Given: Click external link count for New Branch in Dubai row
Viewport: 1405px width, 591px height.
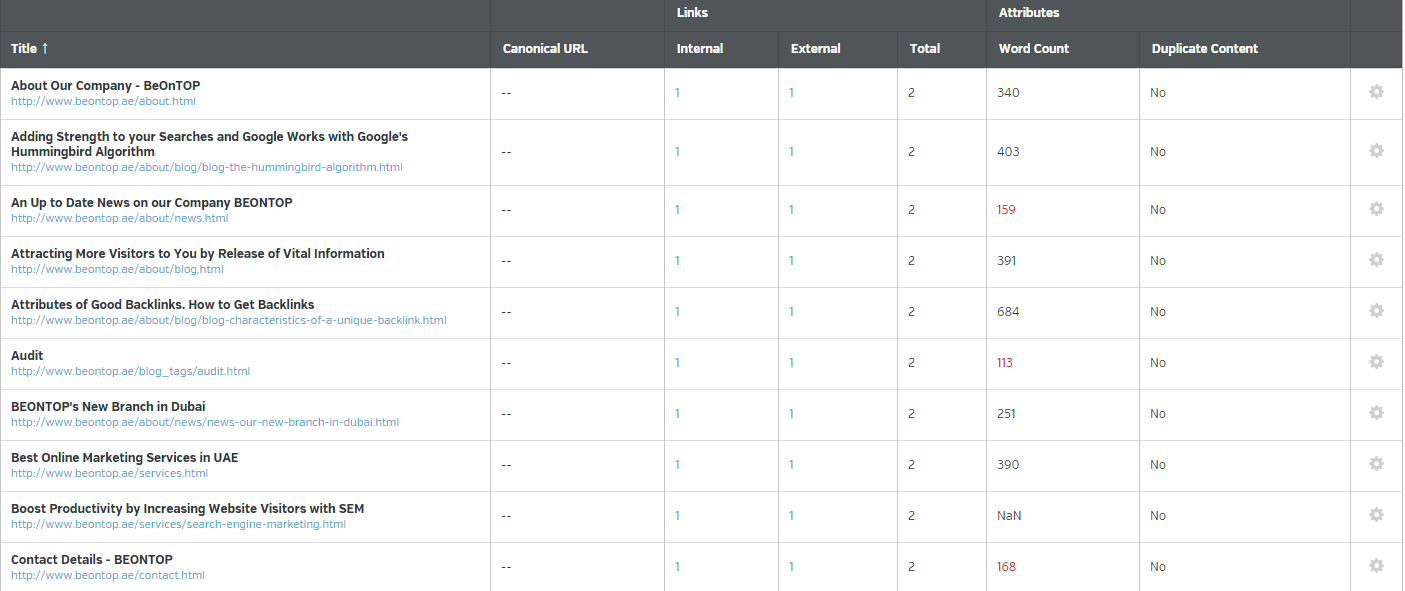Looking at the screenshot, I should click(x=791, y=413).
